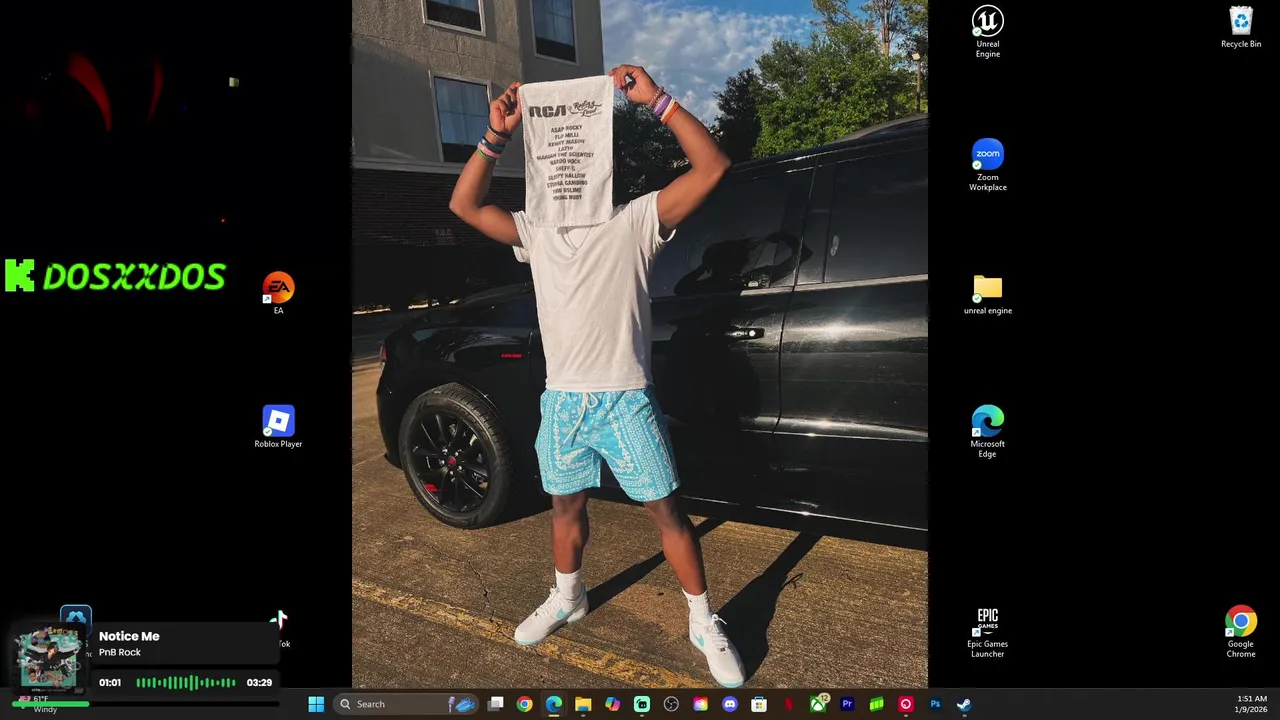Viewport: 1280px width, 720px height.
Task: Switch to Microsoft Edge in the taskbar
Action: (554, 704)
